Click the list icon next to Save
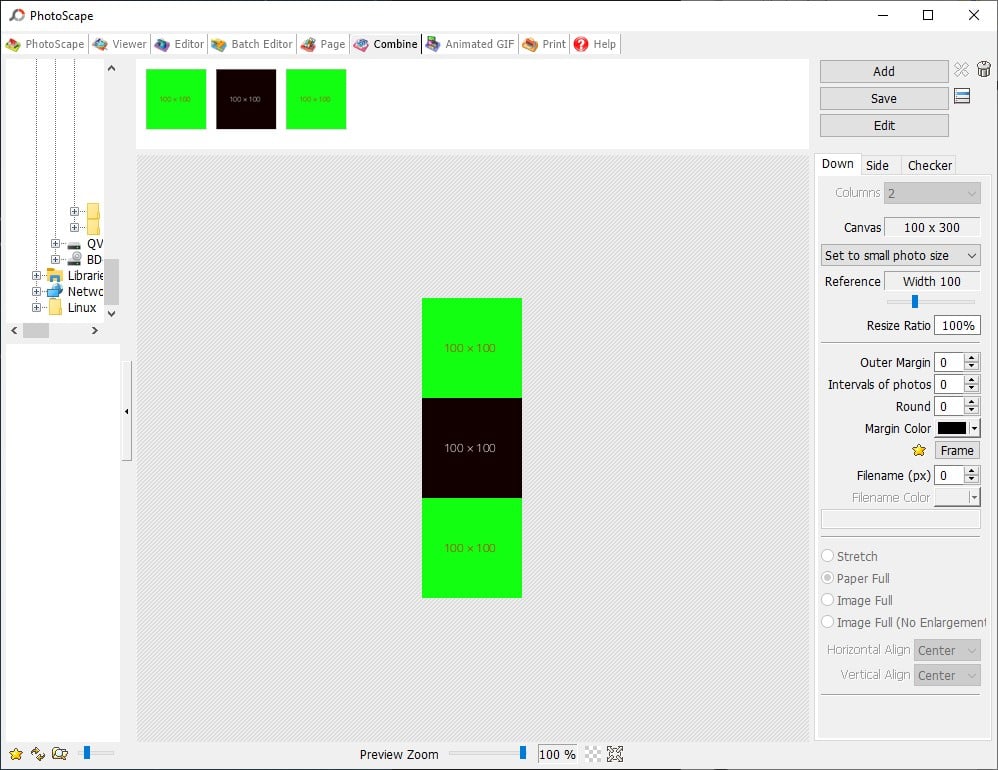The image size is (998, 770). (962, 97)
